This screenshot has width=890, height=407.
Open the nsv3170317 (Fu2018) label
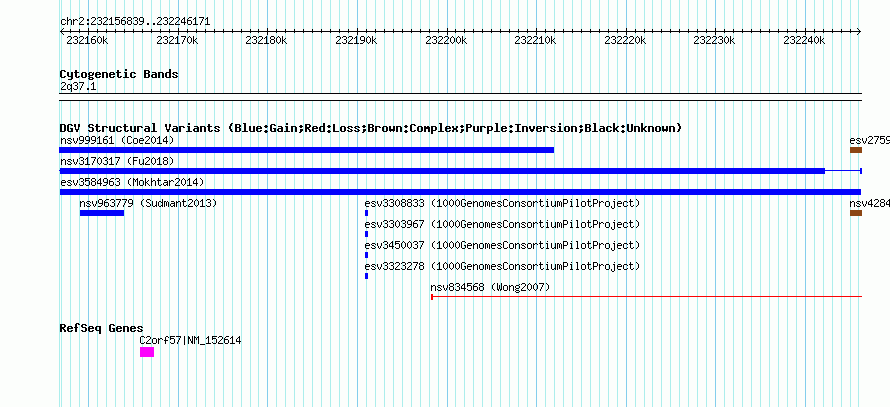coord(117,161)
